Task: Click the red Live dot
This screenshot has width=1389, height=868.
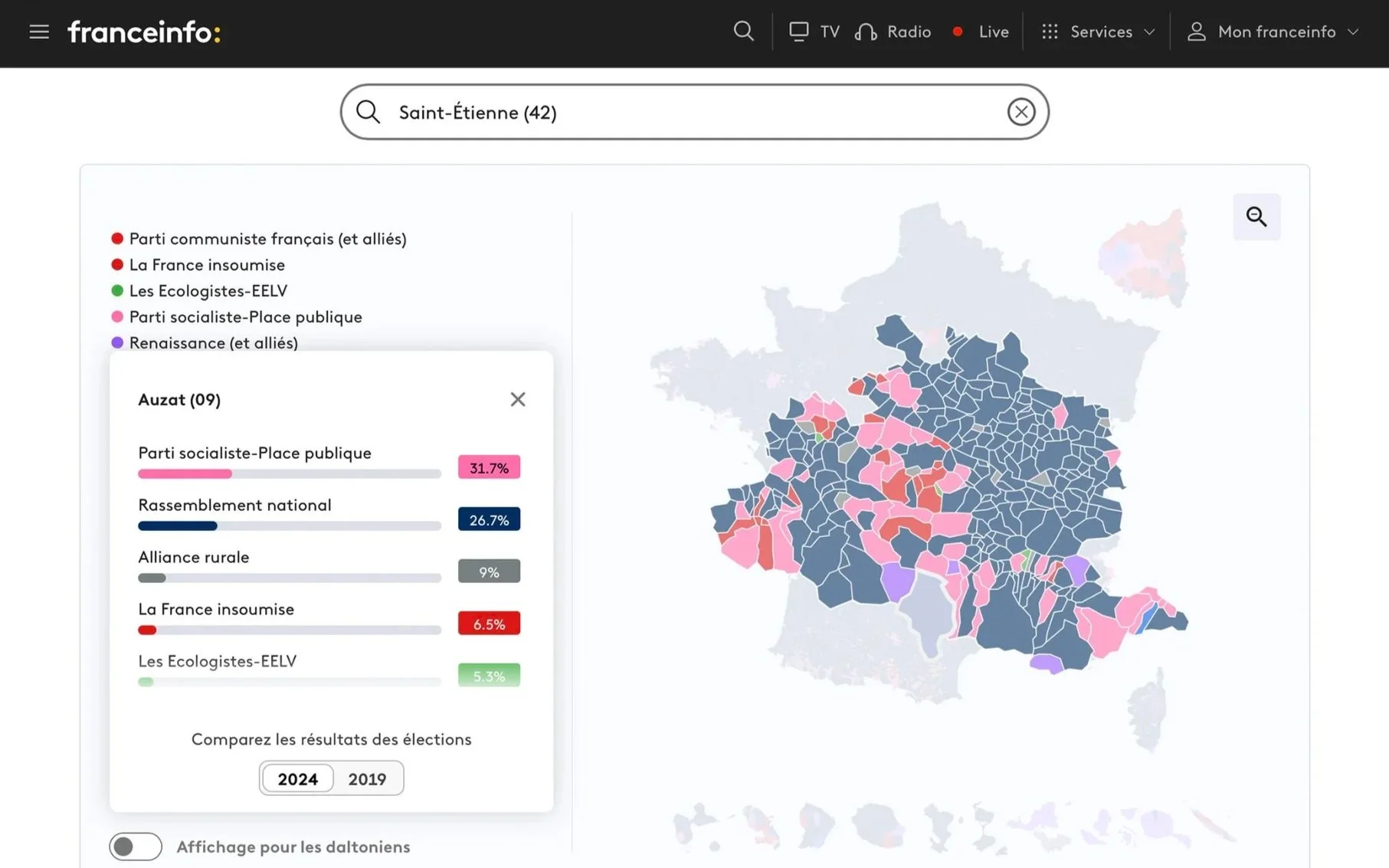Action: (958, 32)
